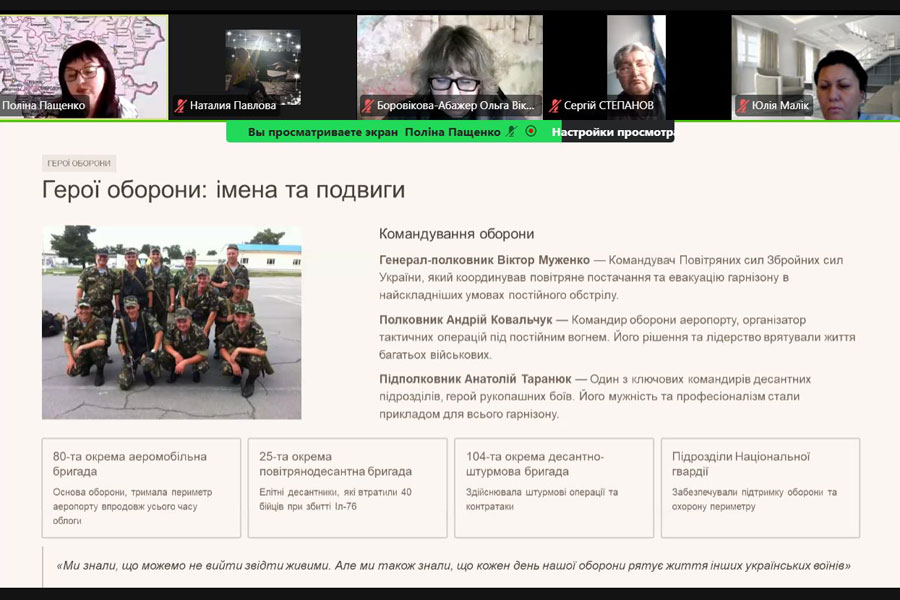Click muted microphone icon next to Наталия Павлова
The width and height of the screenshot is (900, 600).
[181, 105]
